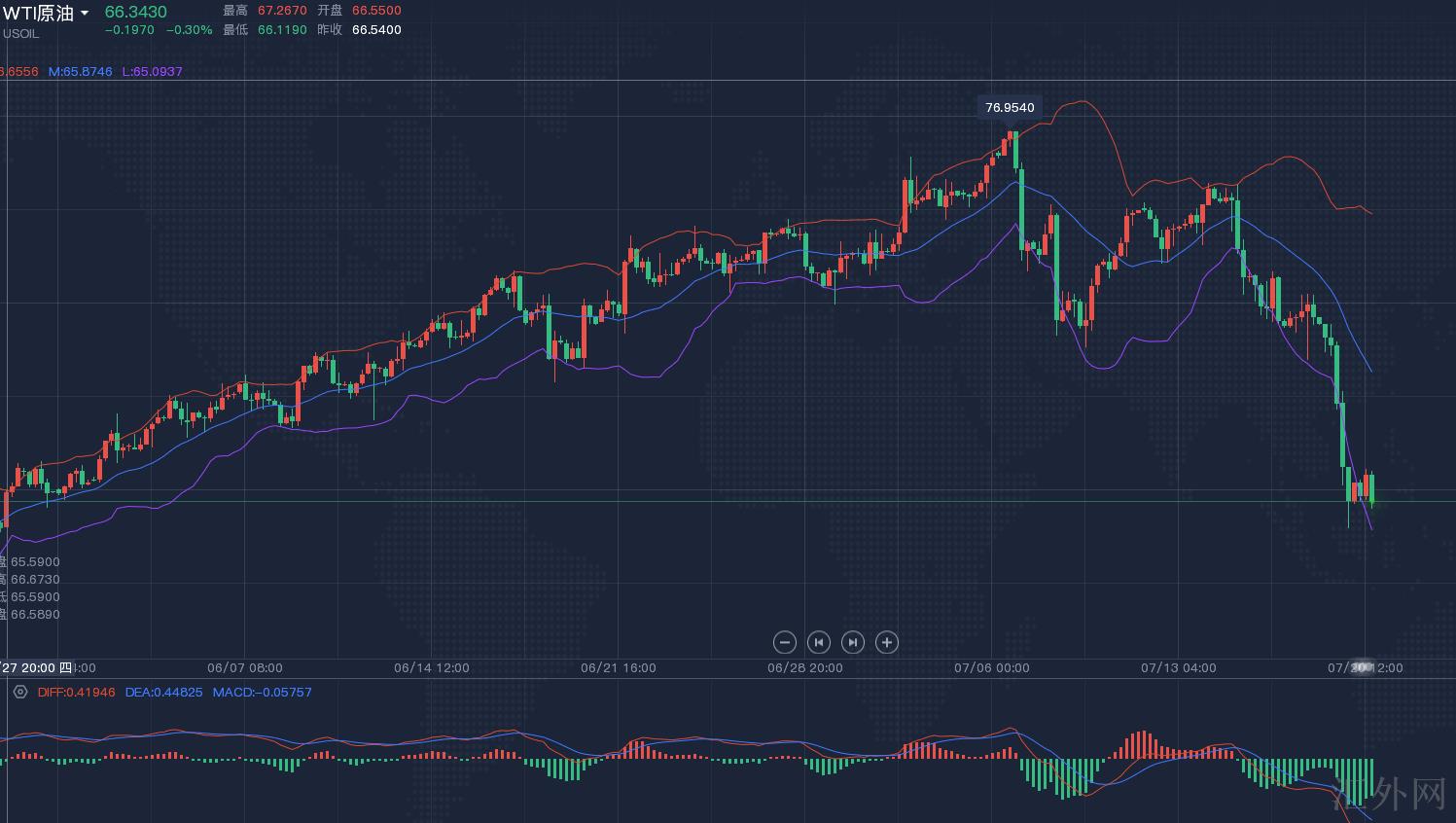Jump to latest candles with skip-forward icon
Viewport: 1456px width, 823px height.
852,642
